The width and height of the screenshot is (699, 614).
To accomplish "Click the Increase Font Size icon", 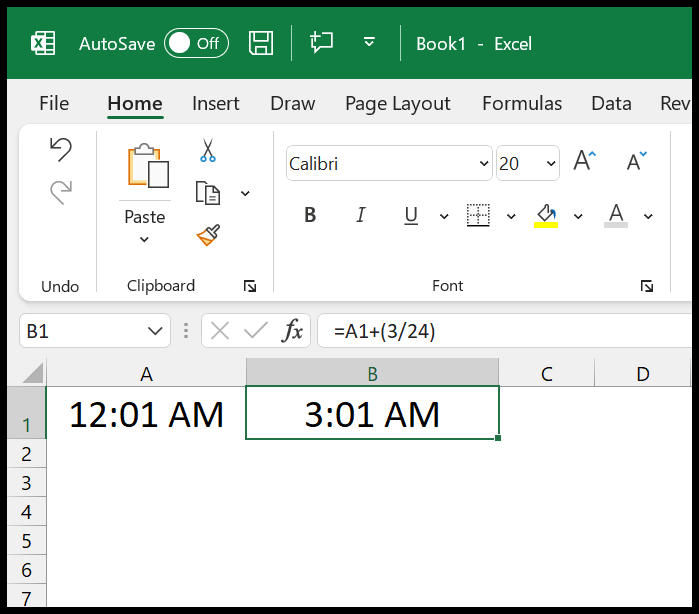I will tap(584, 162).
